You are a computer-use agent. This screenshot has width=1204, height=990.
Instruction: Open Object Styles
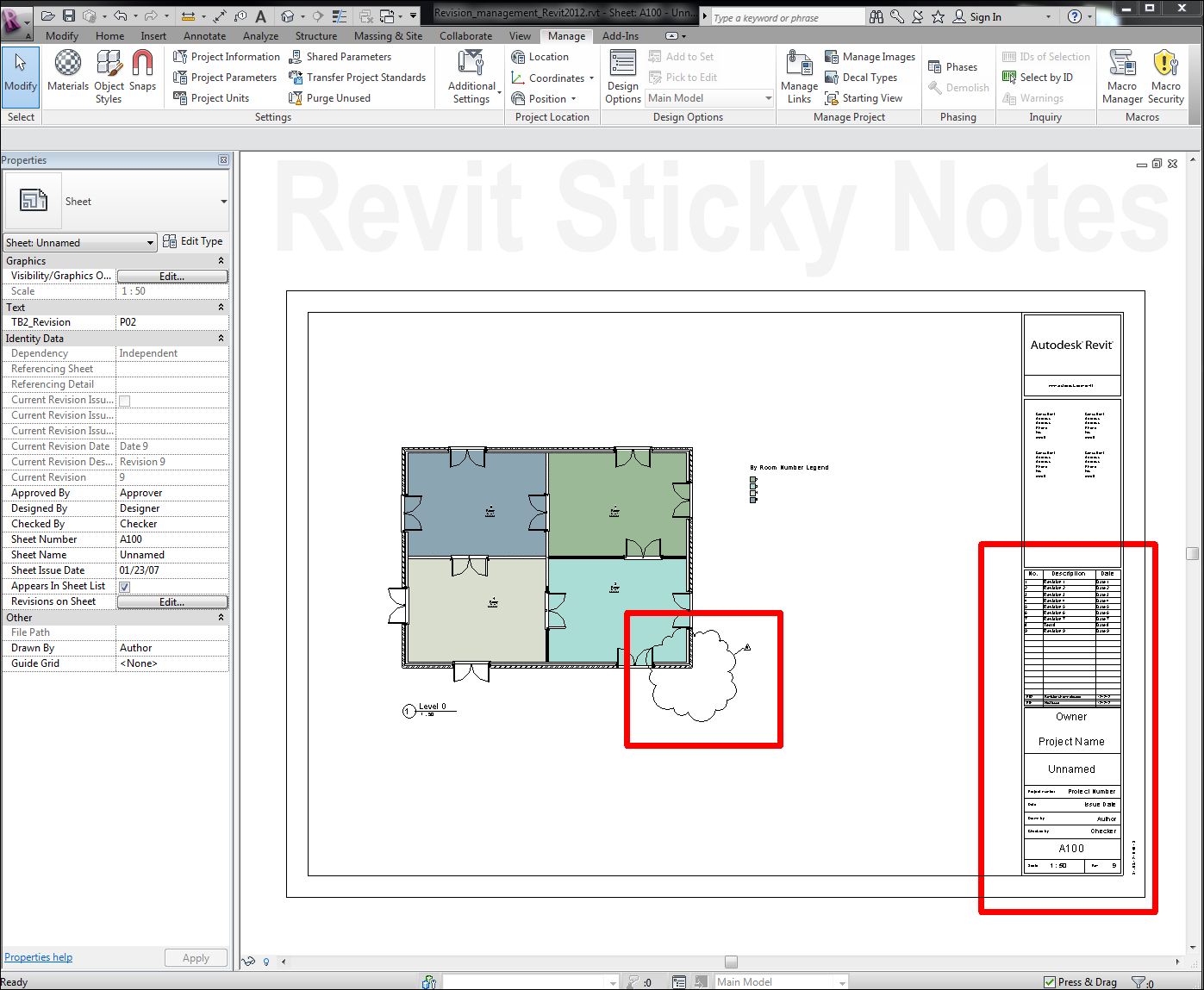pyautogui.click(x=109, y=77)
